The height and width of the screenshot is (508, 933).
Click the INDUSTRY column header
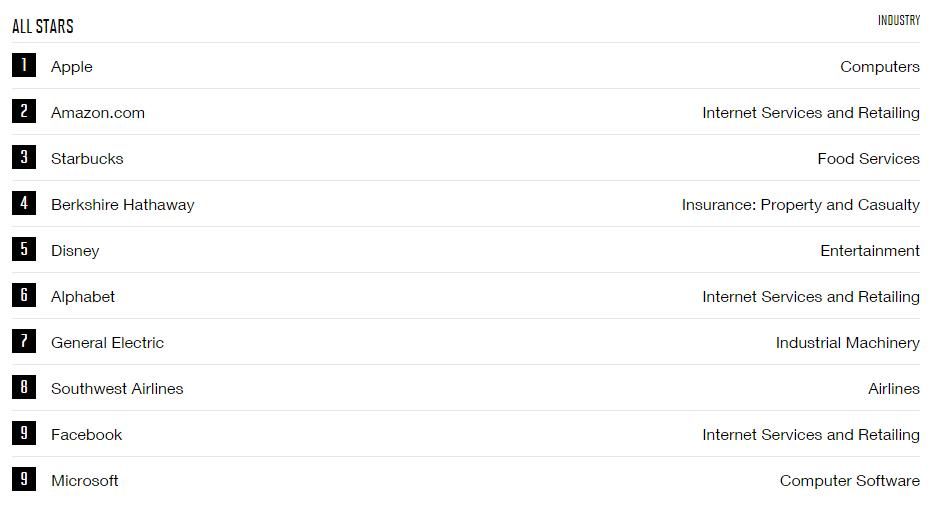pos(898,21)
